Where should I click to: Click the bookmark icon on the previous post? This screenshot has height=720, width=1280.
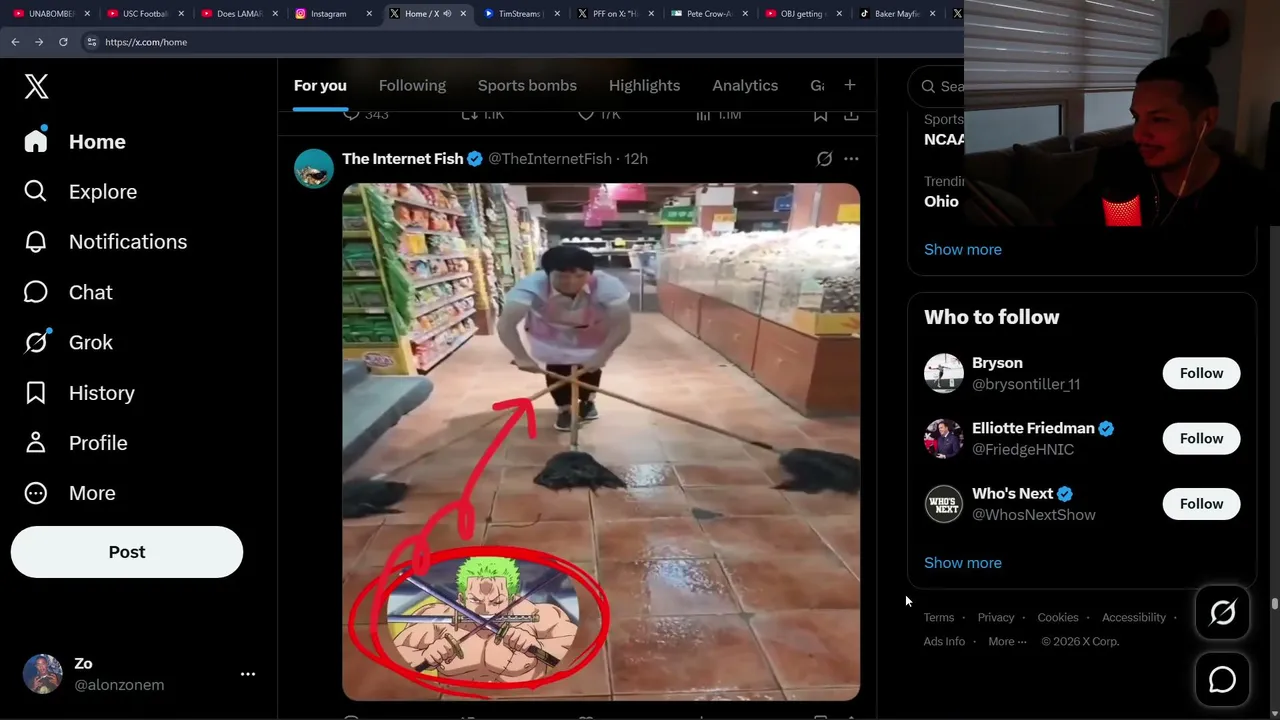pyautogui.click(x=820, y=115)
